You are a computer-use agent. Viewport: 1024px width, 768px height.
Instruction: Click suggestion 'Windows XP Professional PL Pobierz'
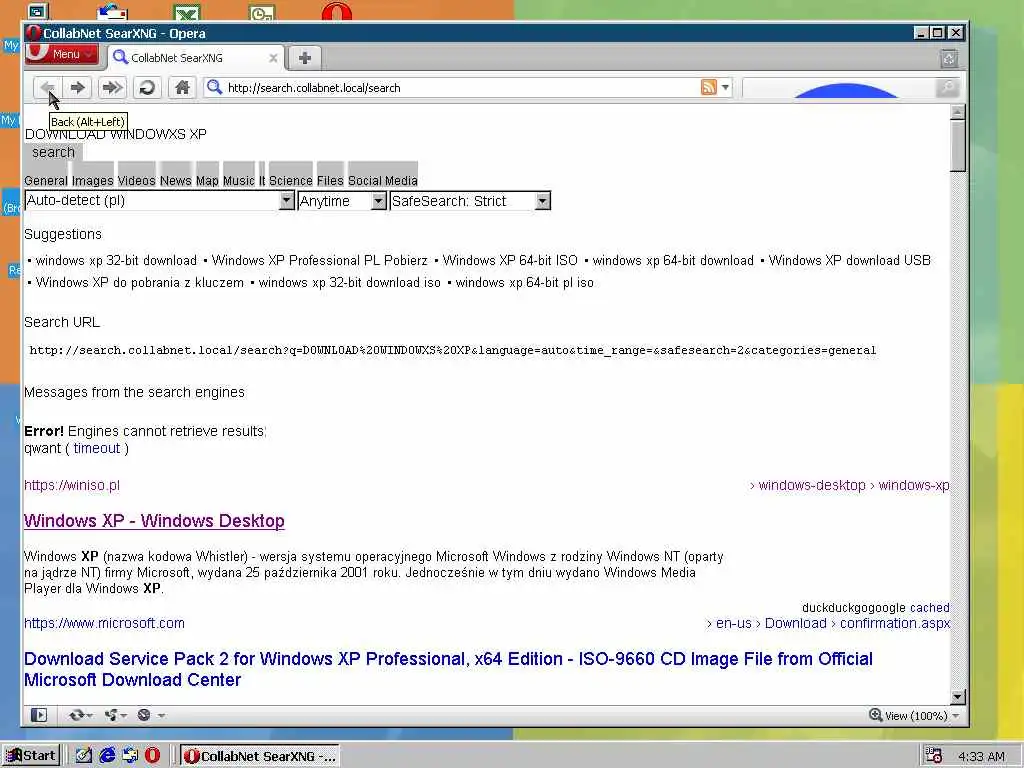point(319,261)
